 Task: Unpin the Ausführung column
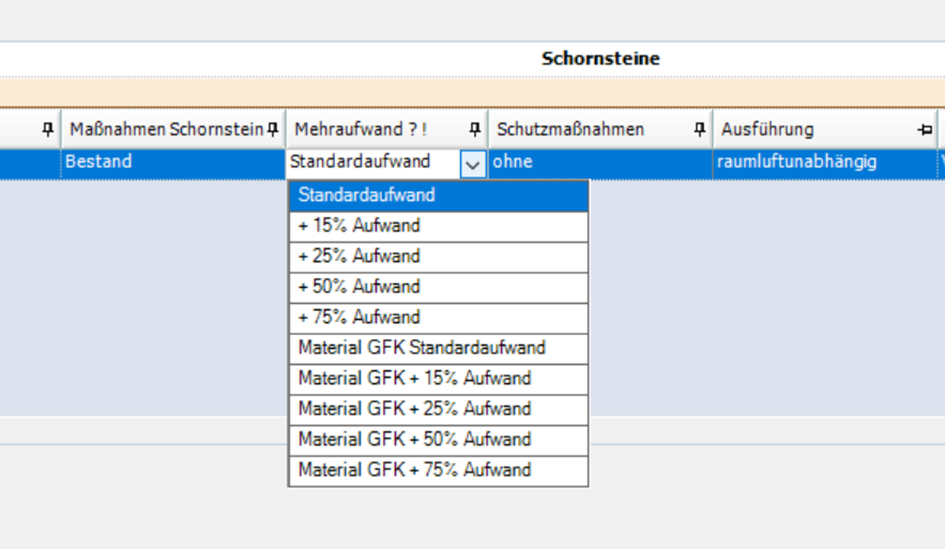[x=925, y=129]
